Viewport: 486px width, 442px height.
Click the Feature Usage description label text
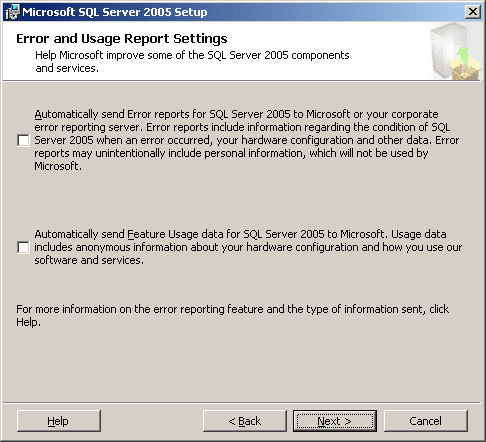[x=248, y=247]
